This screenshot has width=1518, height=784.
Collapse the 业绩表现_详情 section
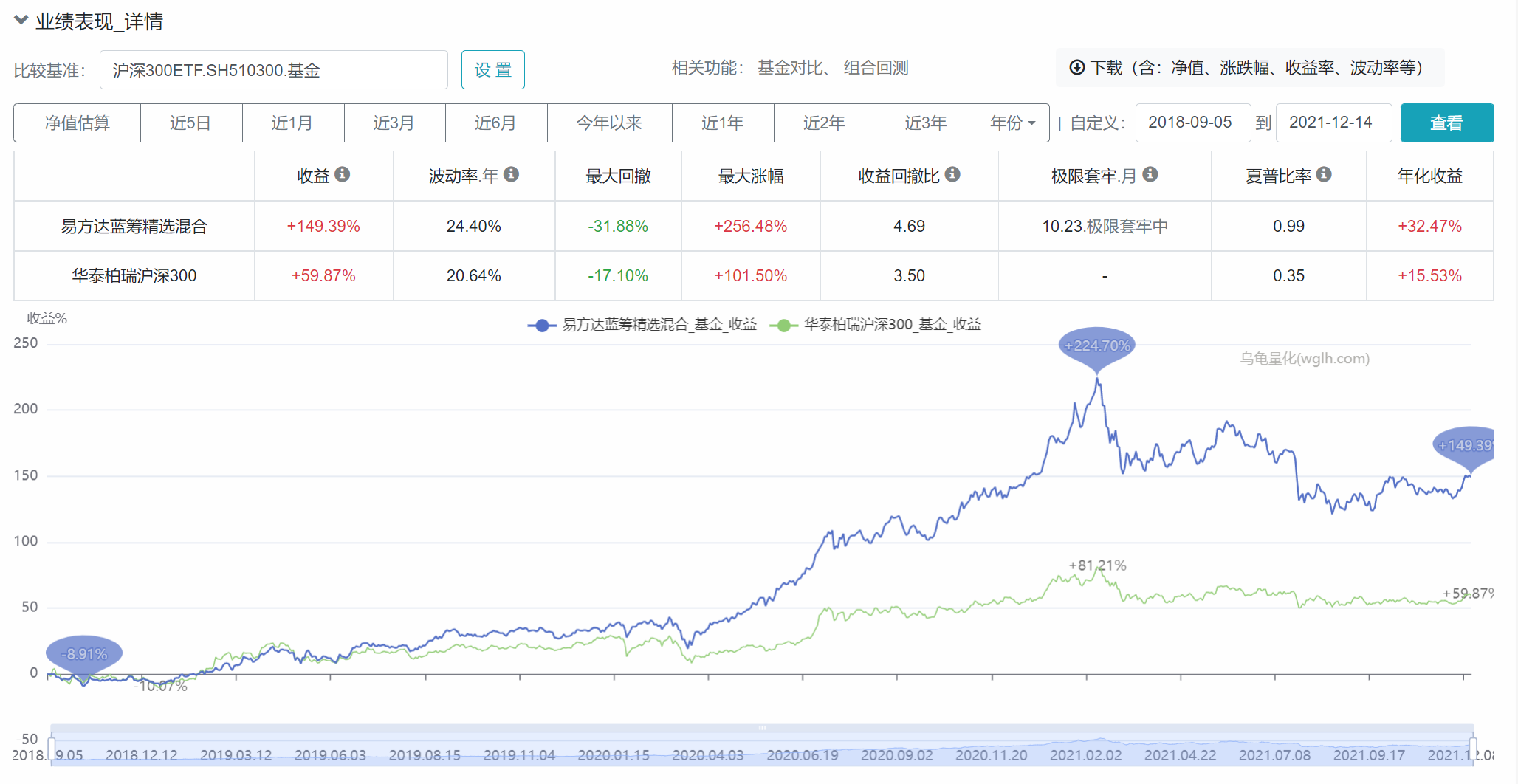click(21, 21)
